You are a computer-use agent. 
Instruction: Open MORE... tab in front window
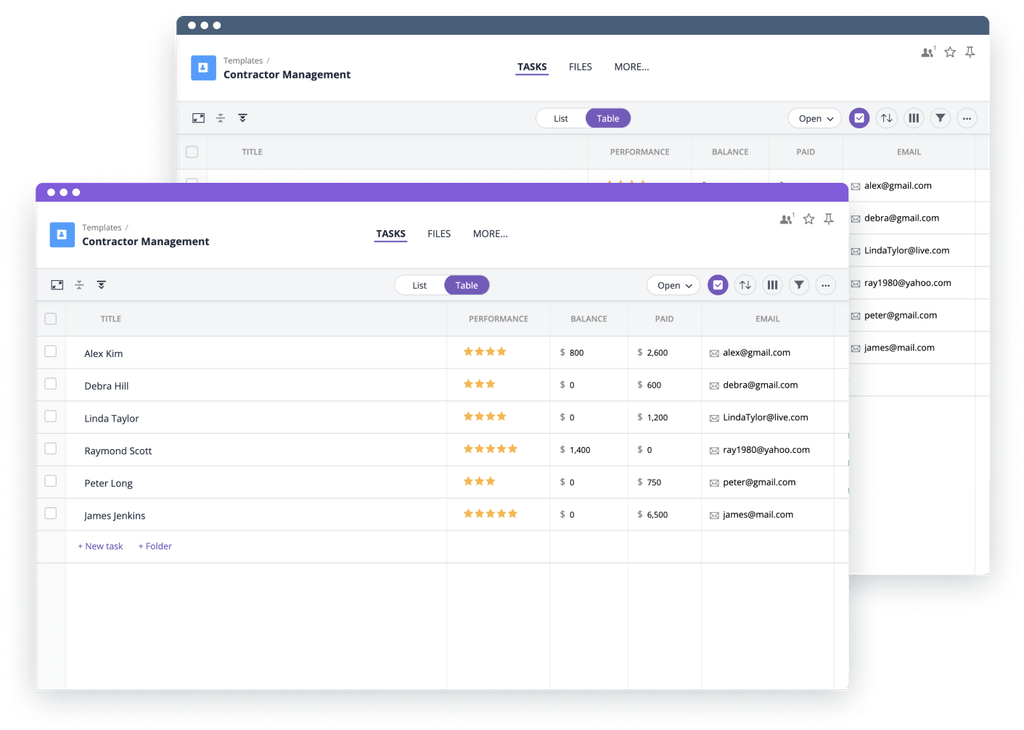(x=490, y=234)
